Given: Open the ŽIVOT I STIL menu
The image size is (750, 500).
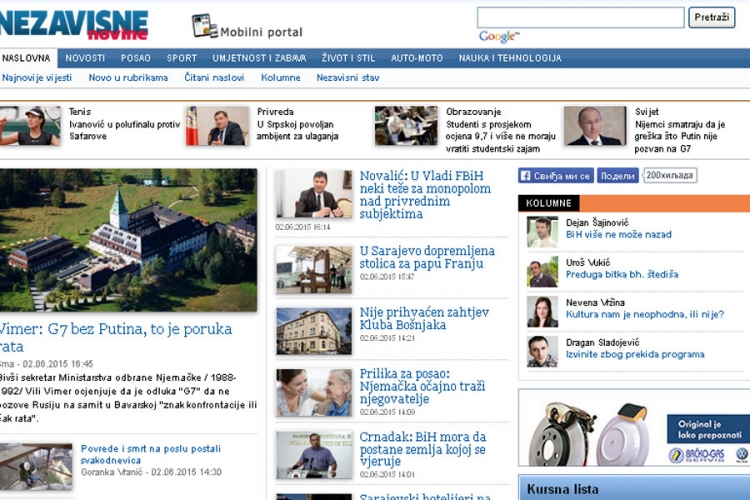Looking at the screenshot, I should pyautogui.click(x=348, y=58).
